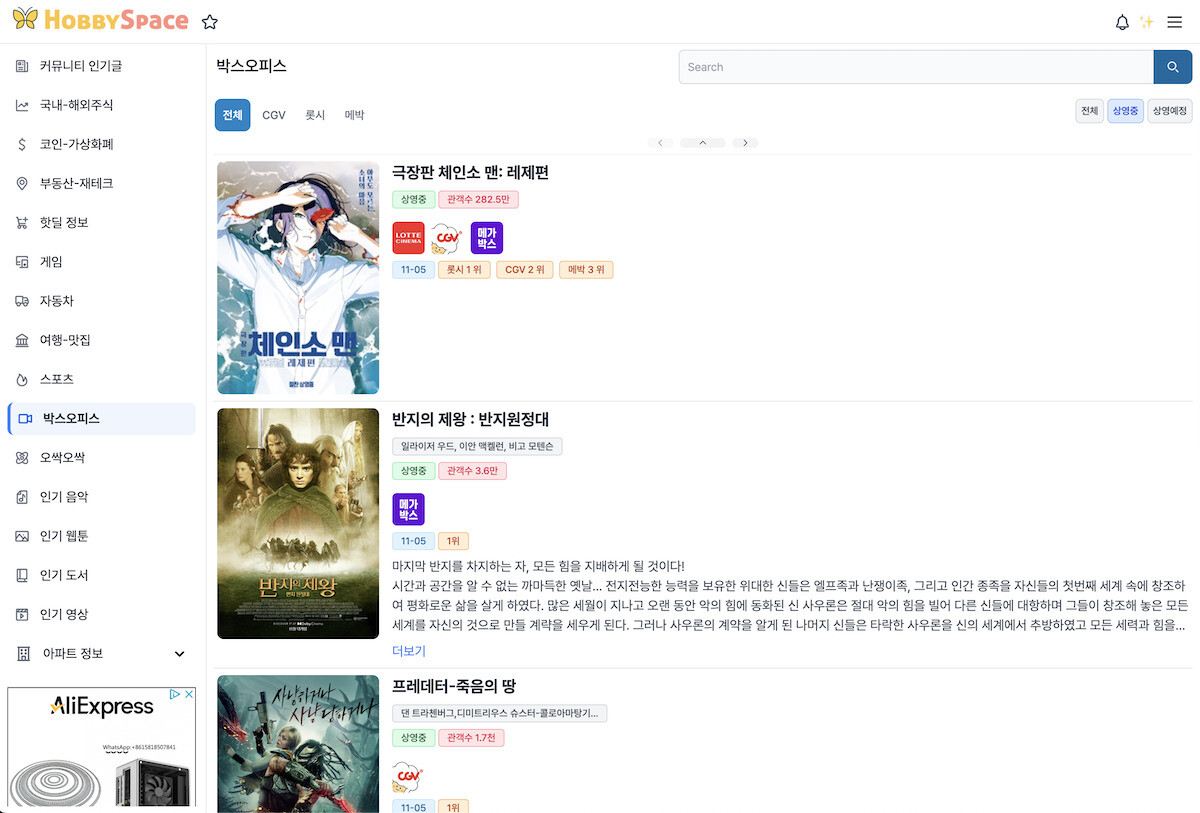
Task: Click 관객수 3.6만 badge
Action: pos(473,471)
